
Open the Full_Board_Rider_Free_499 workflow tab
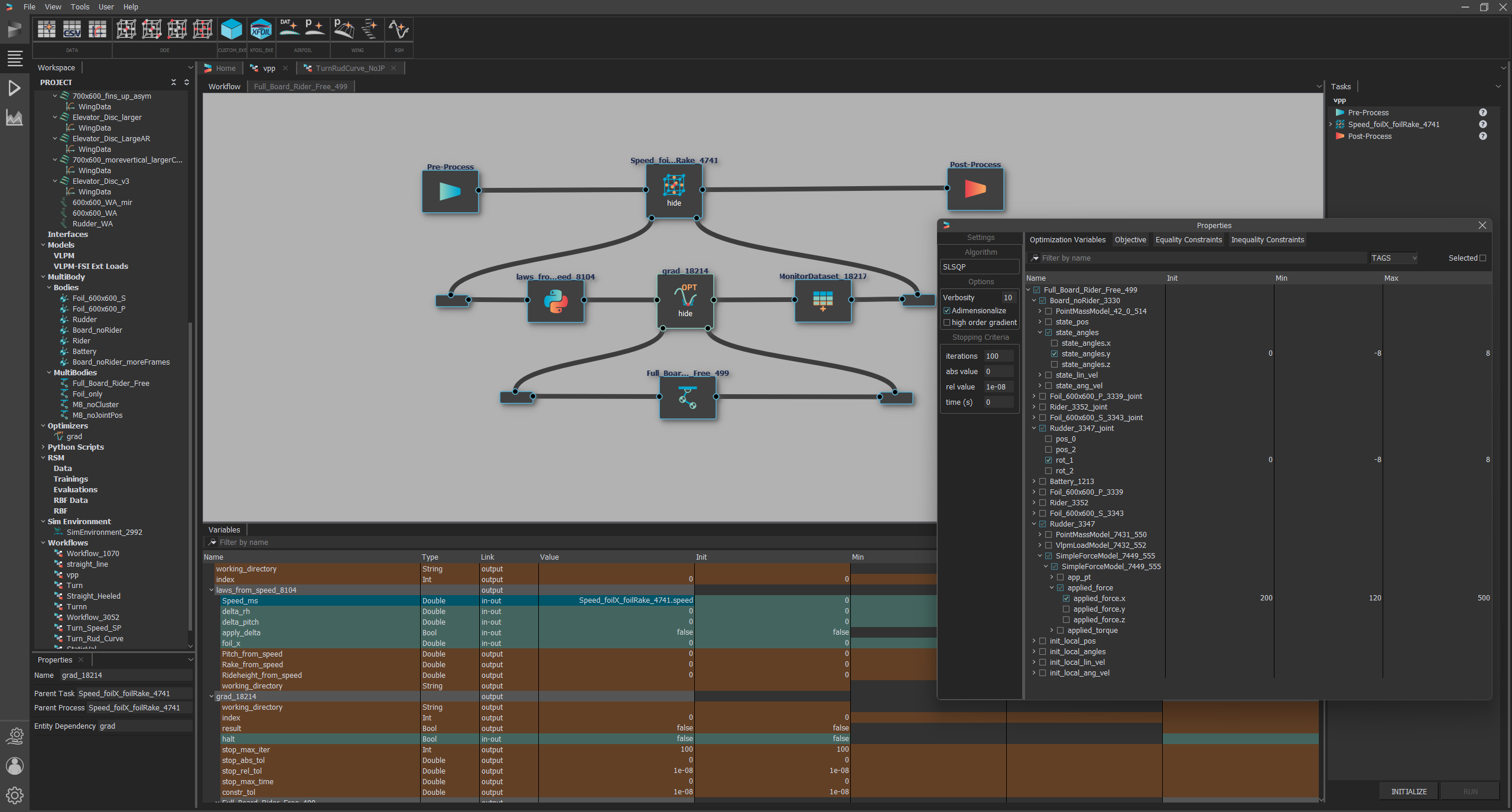click(x=300, y=87)
